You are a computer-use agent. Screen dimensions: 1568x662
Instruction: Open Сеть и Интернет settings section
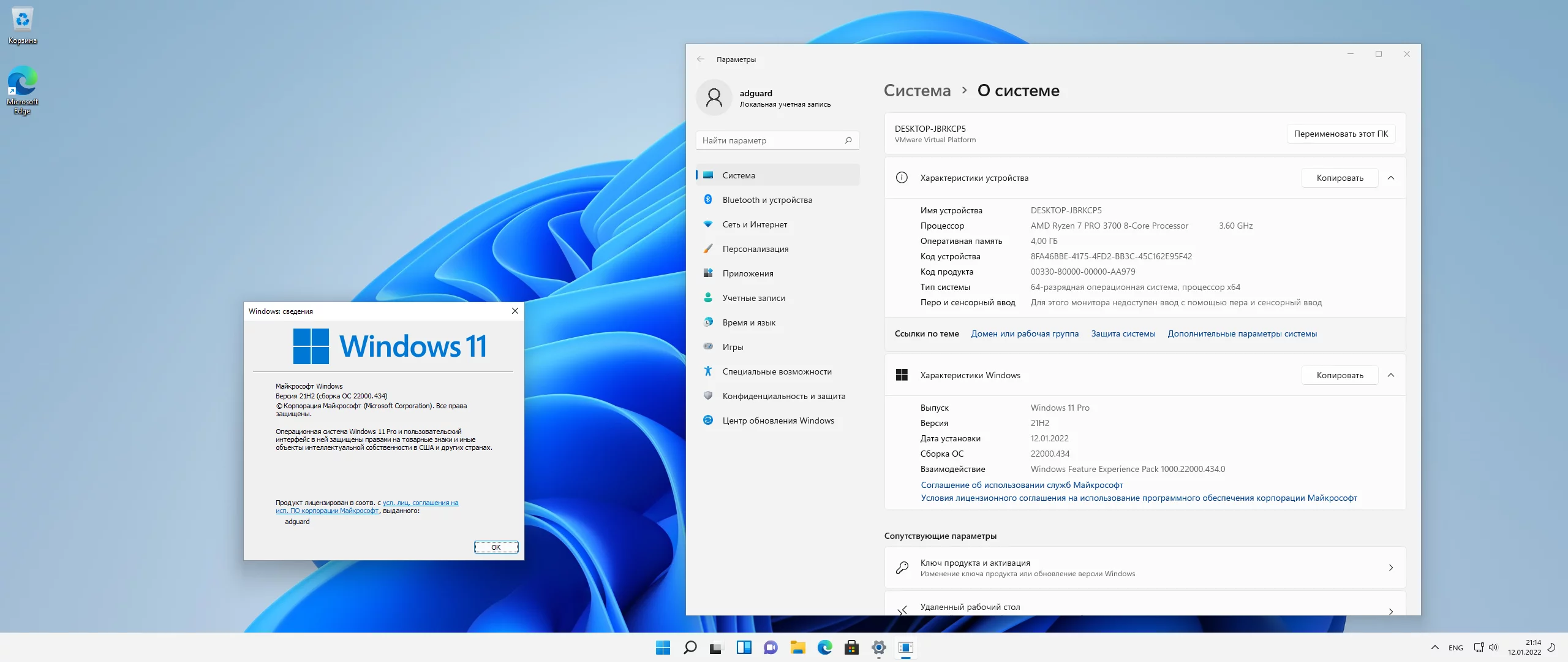click(755, 224)
